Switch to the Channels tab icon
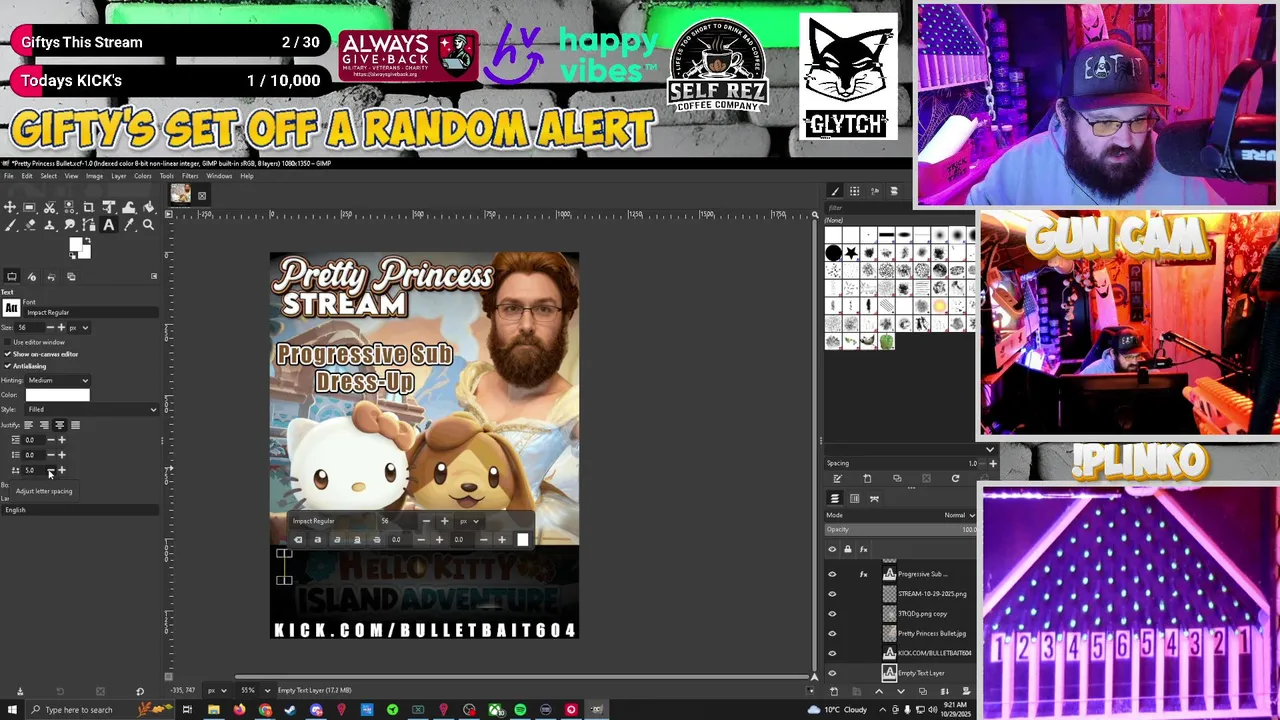This screenshot has height=720, width=1280. (854, 498)
